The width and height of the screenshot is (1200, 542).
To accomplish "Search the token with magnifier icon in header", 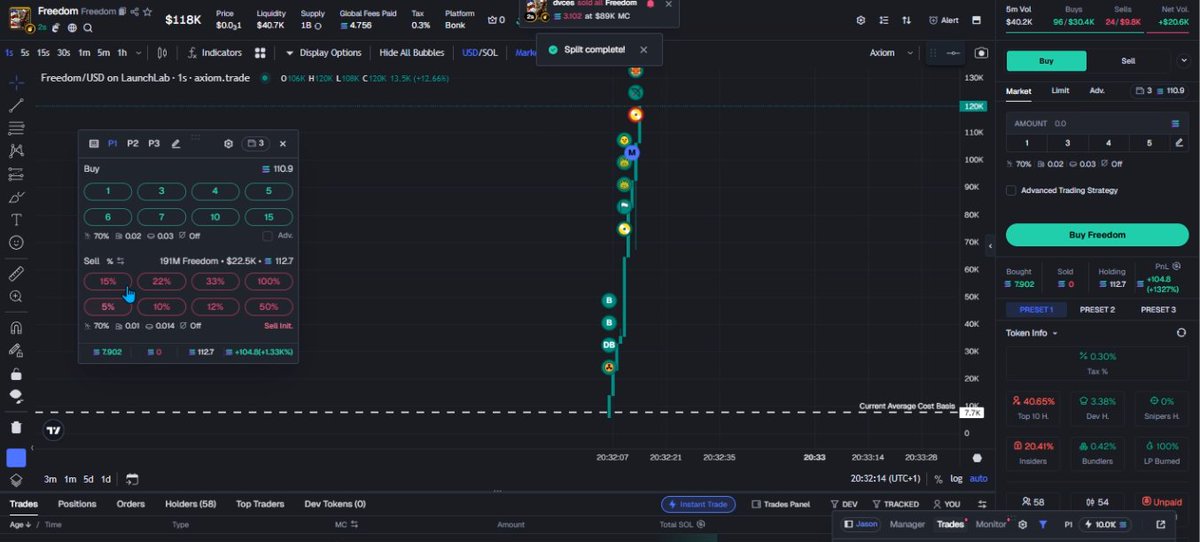I will (88, 28).
